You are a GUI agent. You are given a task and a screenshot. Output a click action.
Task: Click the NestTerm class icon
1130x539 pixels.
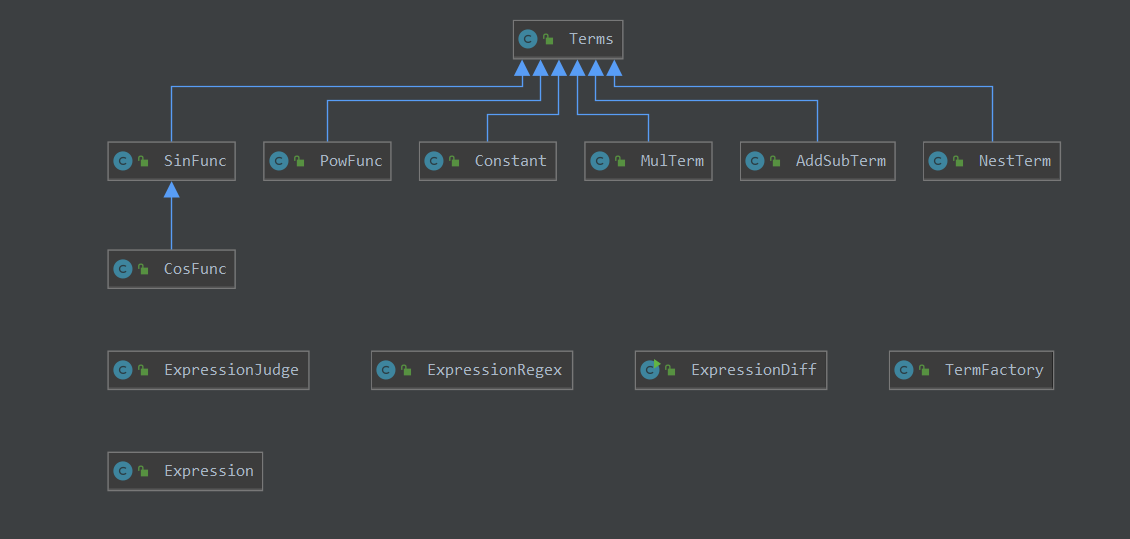[938, 161]
